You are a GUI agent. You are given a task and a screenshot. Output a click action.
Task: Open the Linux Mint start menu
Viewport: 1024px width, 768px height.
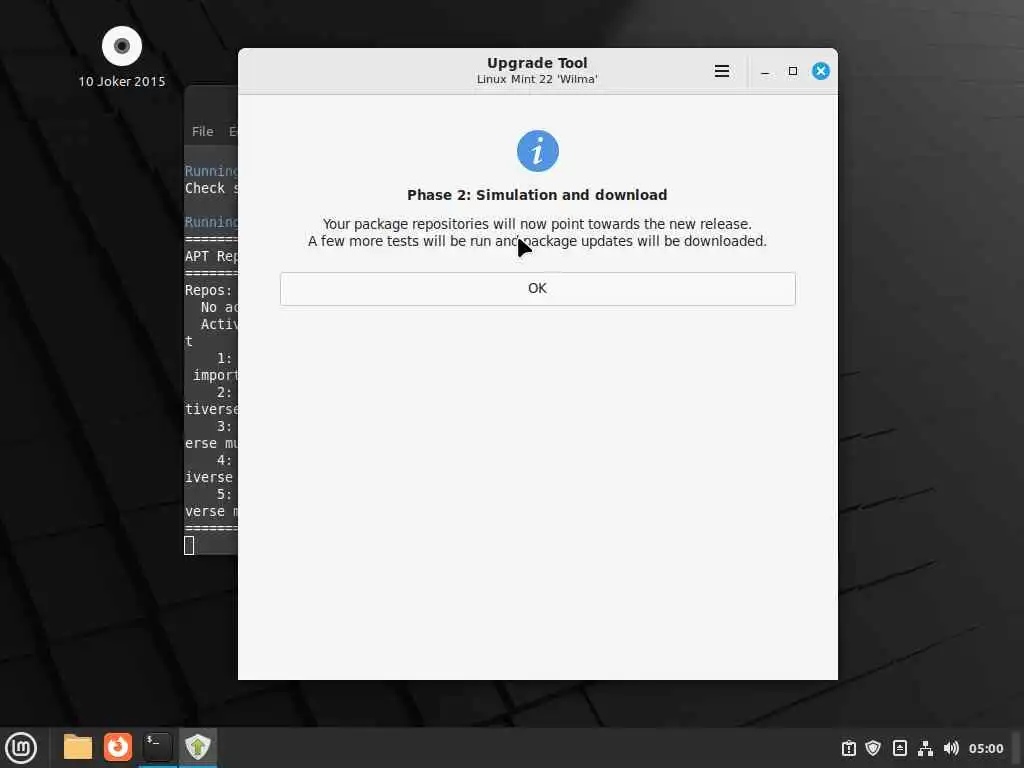tap(21, 747)
